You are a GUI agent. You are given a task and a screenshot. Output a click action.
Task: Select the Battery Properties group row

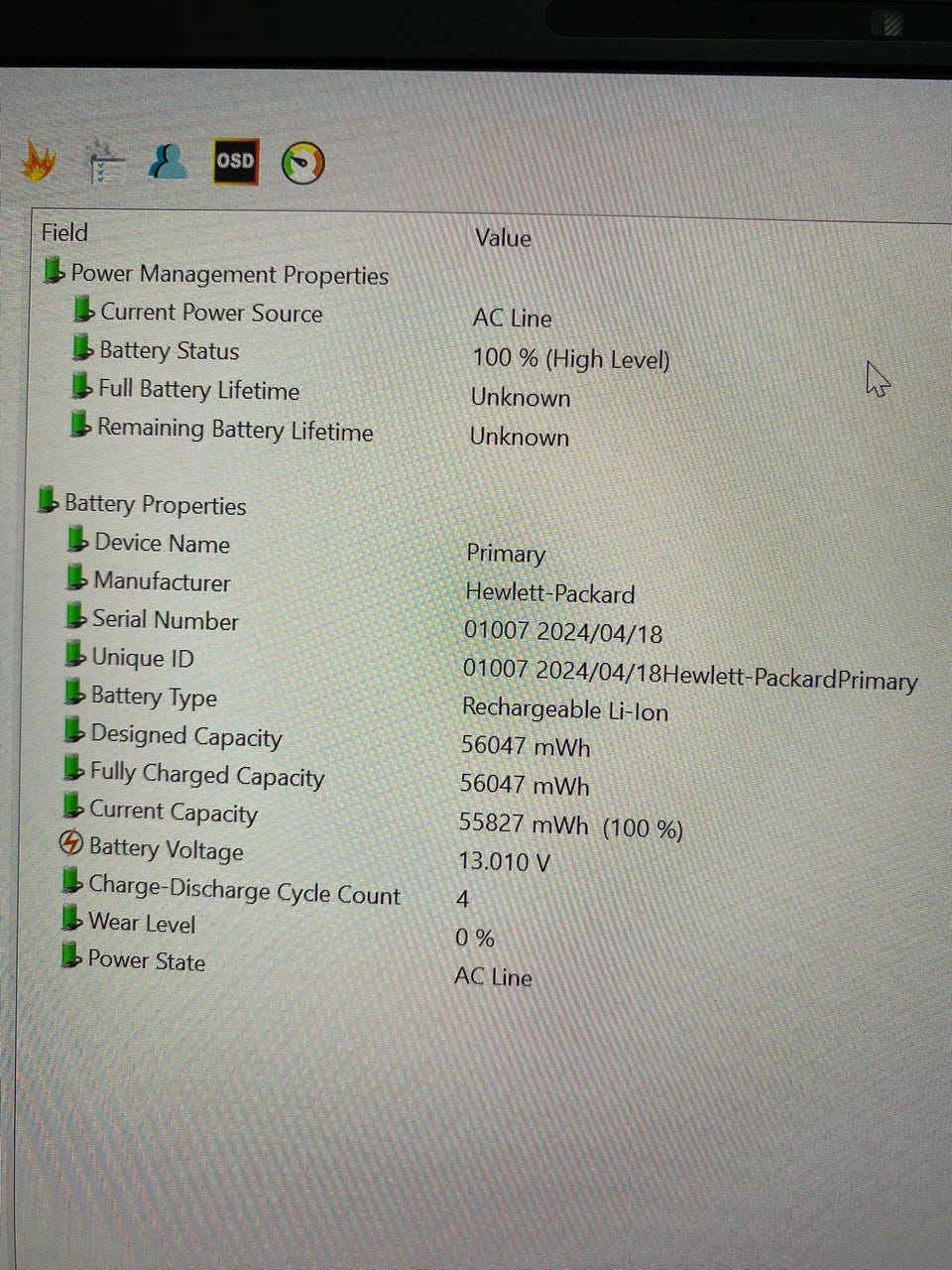pos(142,504)
